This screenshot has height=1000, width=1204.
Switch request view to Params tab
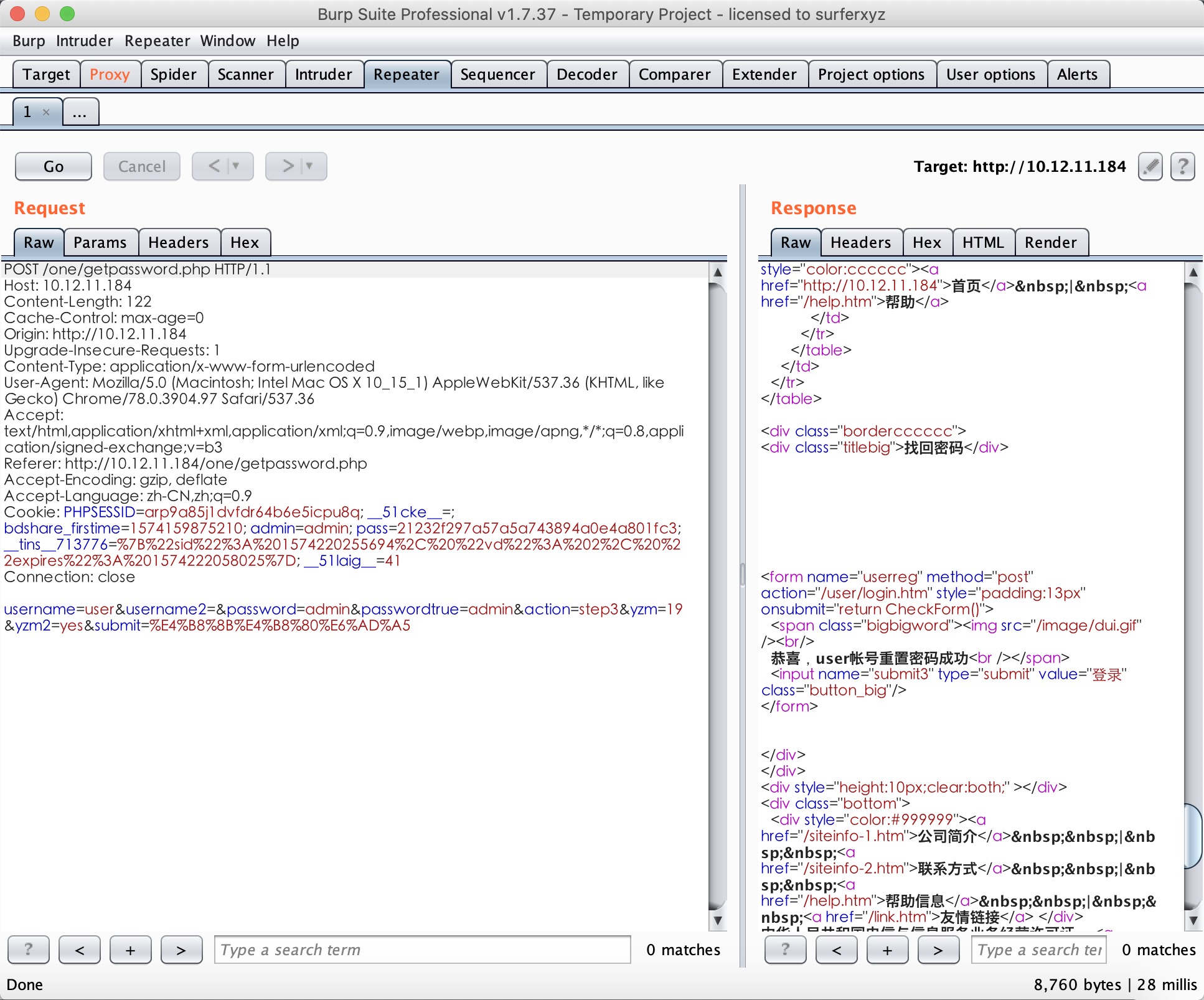tap(100, 243)
